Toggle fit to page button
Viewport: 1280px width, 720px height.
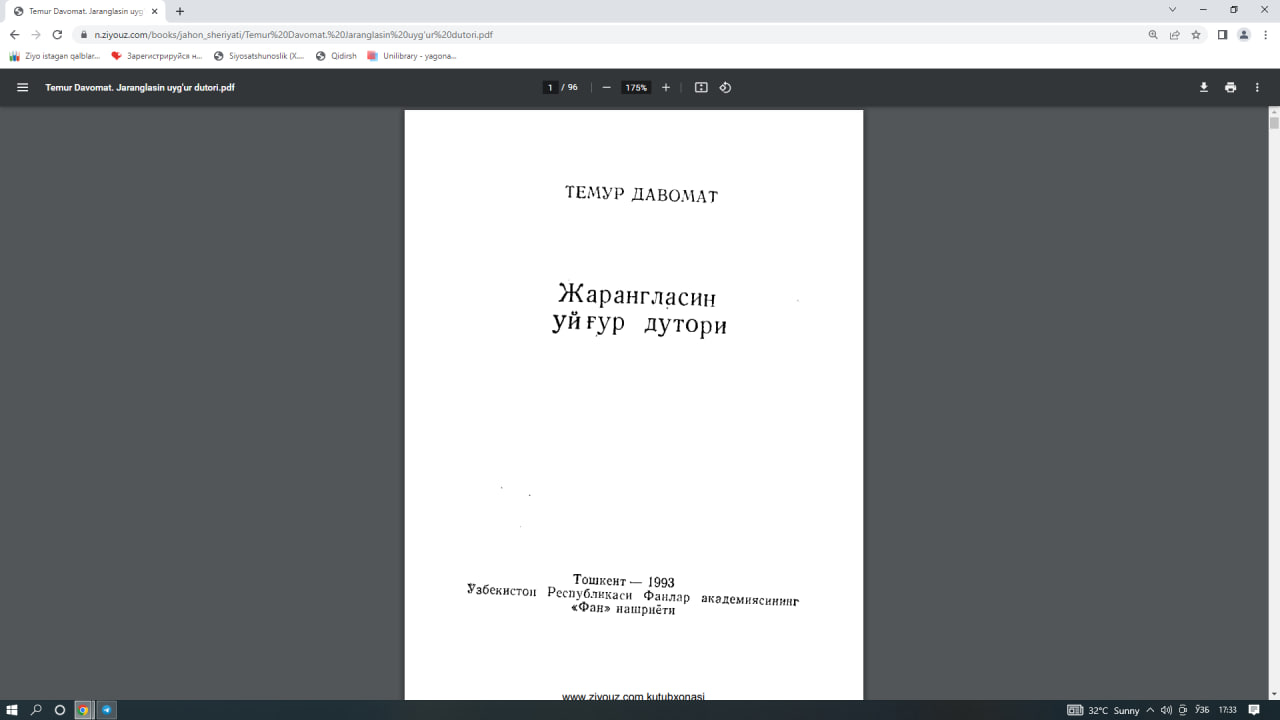pos(701,87)
